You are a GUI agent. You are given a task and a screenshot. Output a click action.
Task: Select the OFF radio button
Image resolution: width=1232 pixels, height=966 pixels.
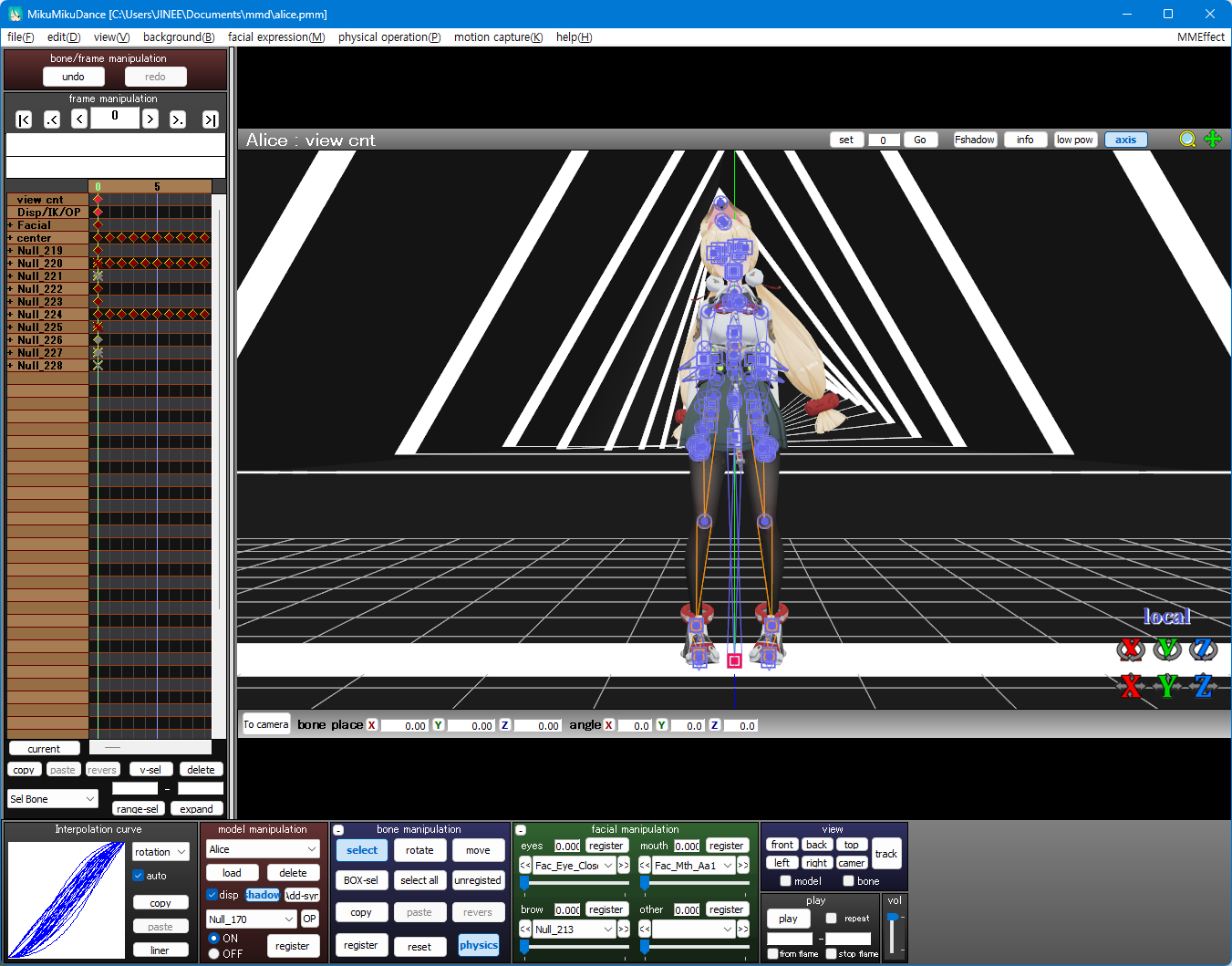[213, 953]
